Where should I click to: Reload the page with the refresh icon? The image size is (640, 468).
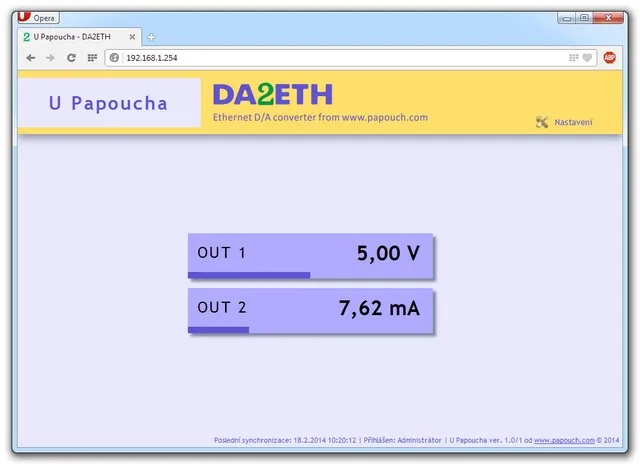[71, 58]
